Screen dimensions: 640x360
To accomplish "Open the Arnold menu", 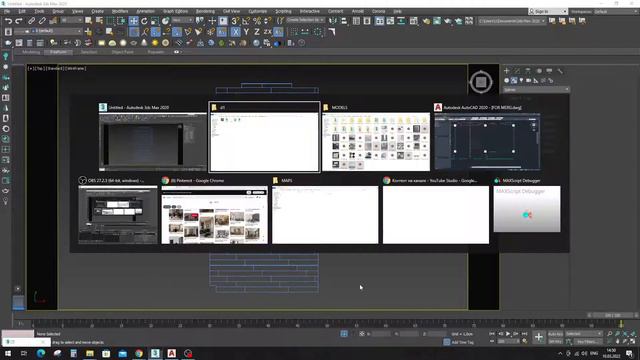I will tap(358, 11).
